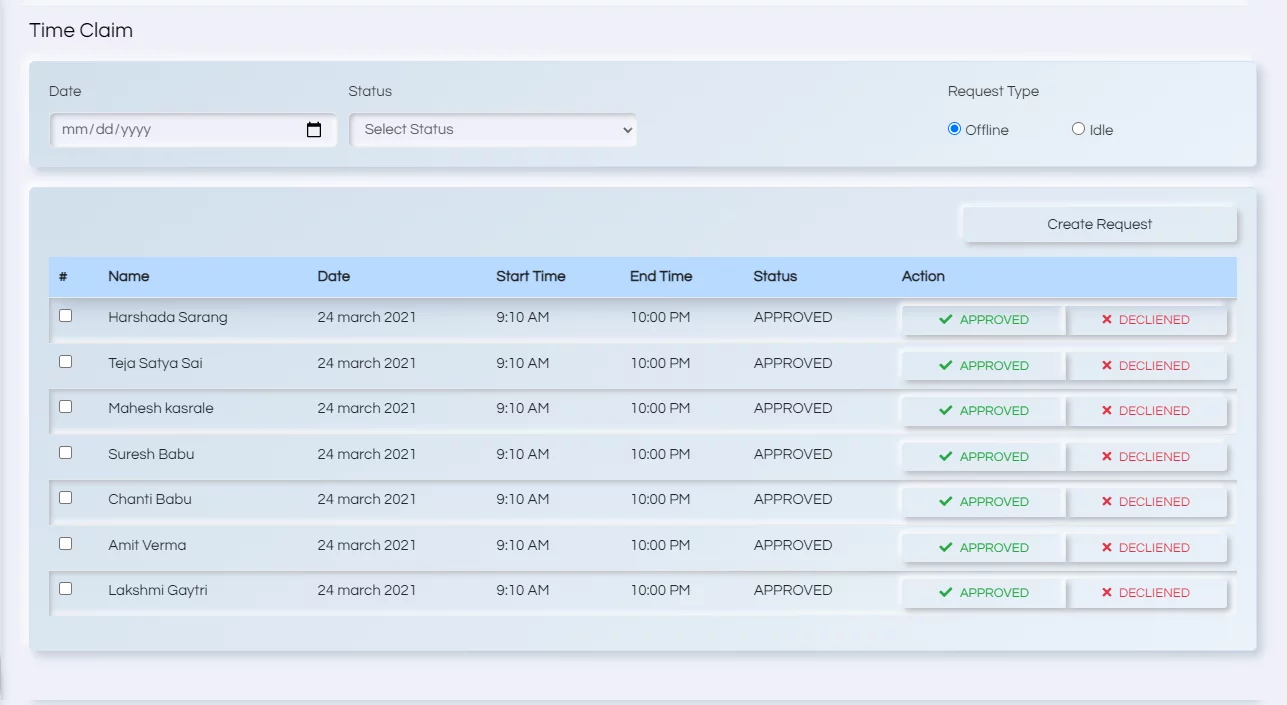Choose the Offline request type radio button

pyautogui.click(x=954, y=128)
